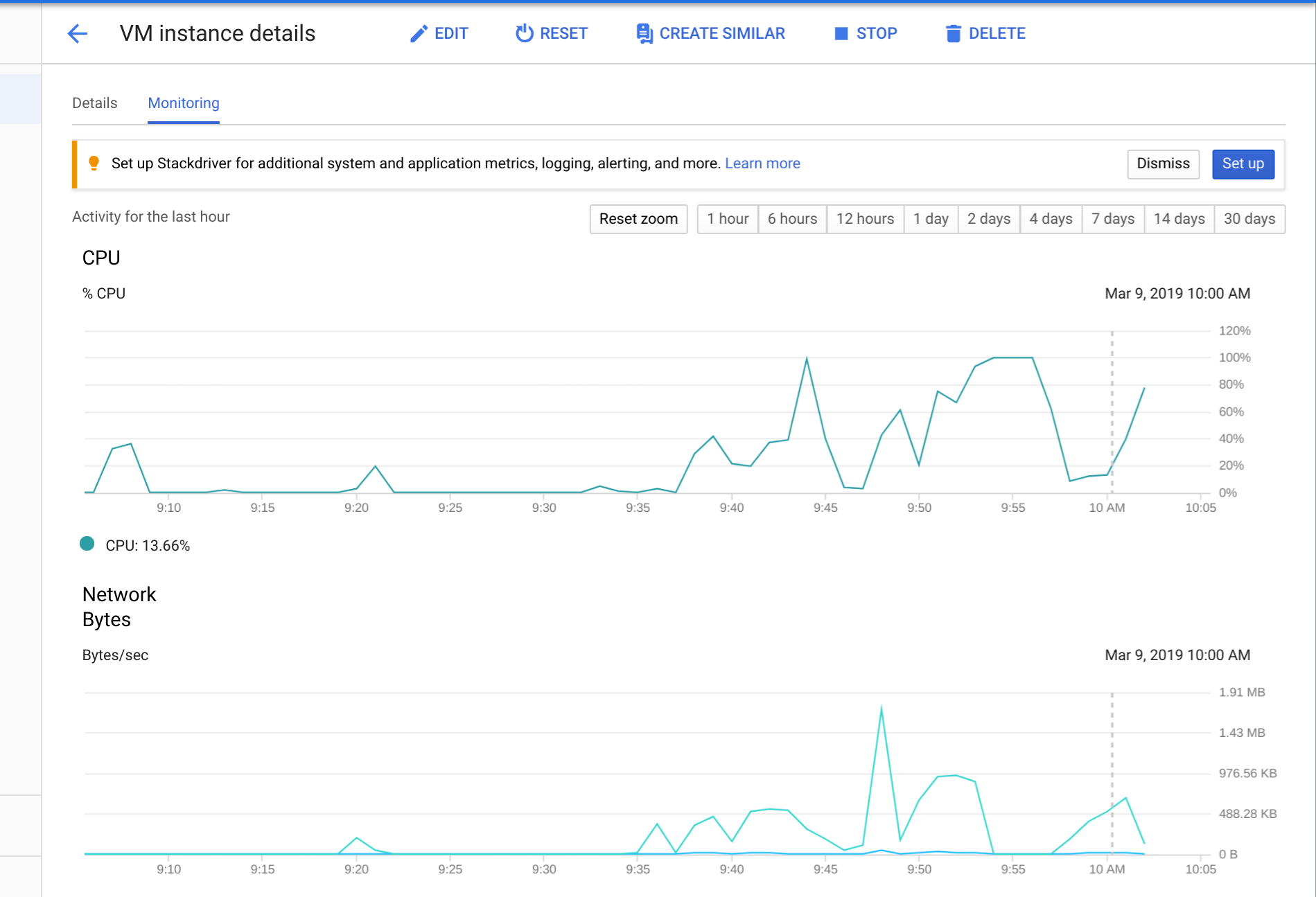Click the 10 AM marker on Network chart
The height and width of the screenshot is (897, 1316).
click(x=1107, y=869)
